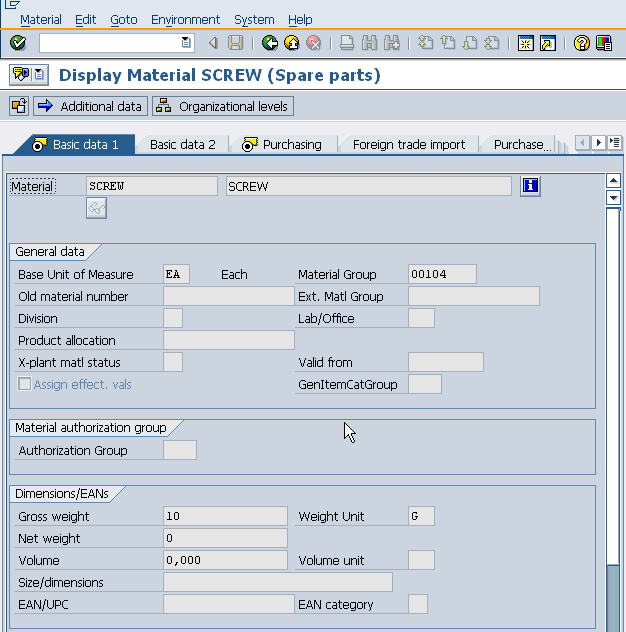Click the Display/Change toggle icon beside title

20,75
